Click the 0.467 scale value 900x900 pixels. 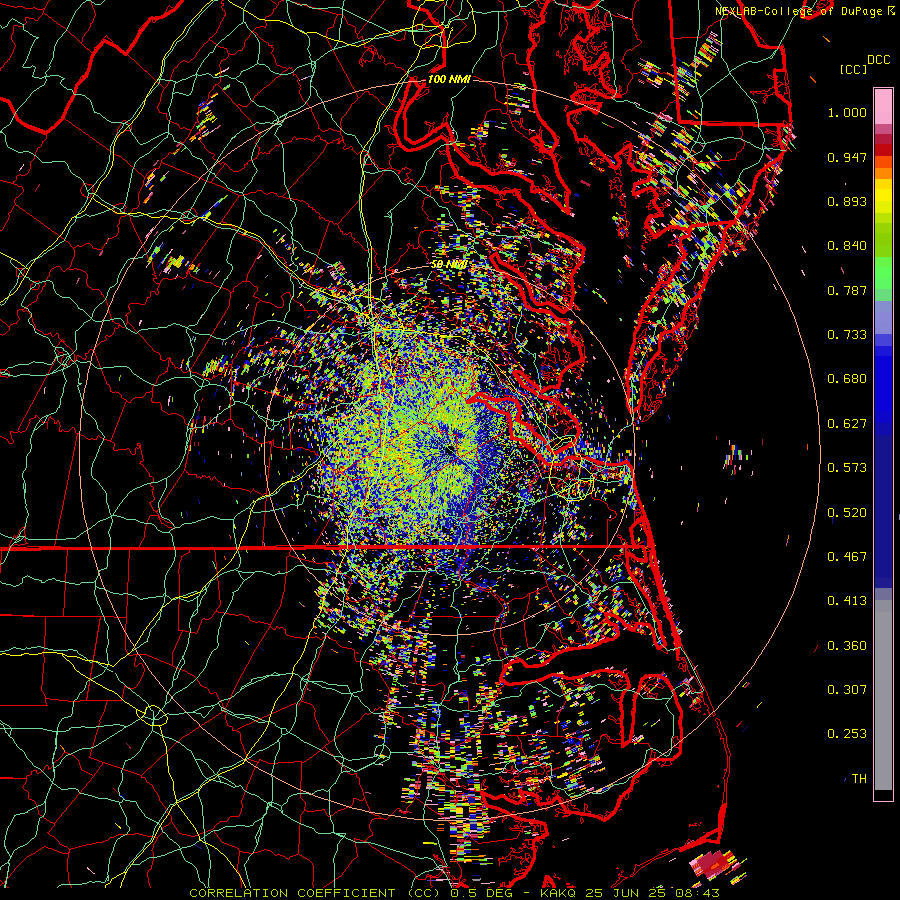point(847,557)
